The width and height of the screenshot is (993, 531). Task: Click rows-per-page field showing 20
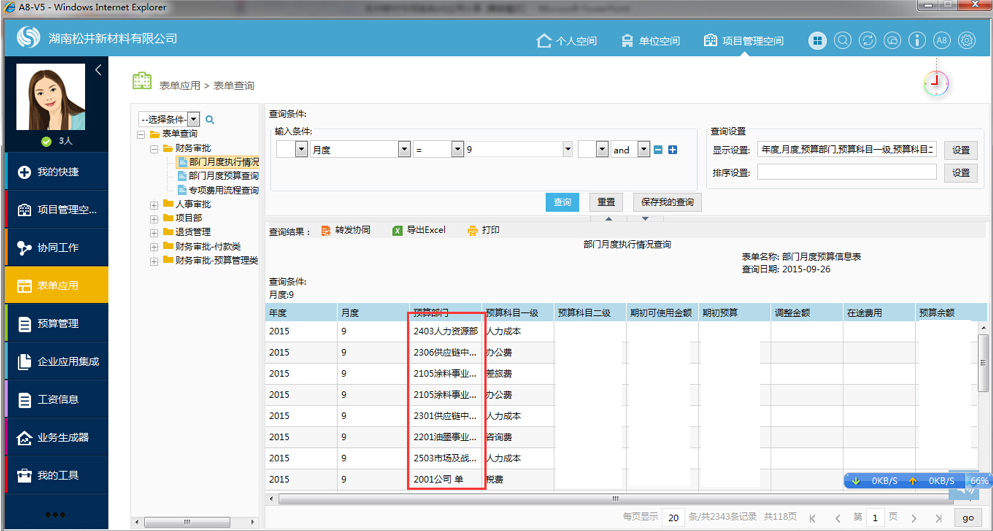point(674,518)
